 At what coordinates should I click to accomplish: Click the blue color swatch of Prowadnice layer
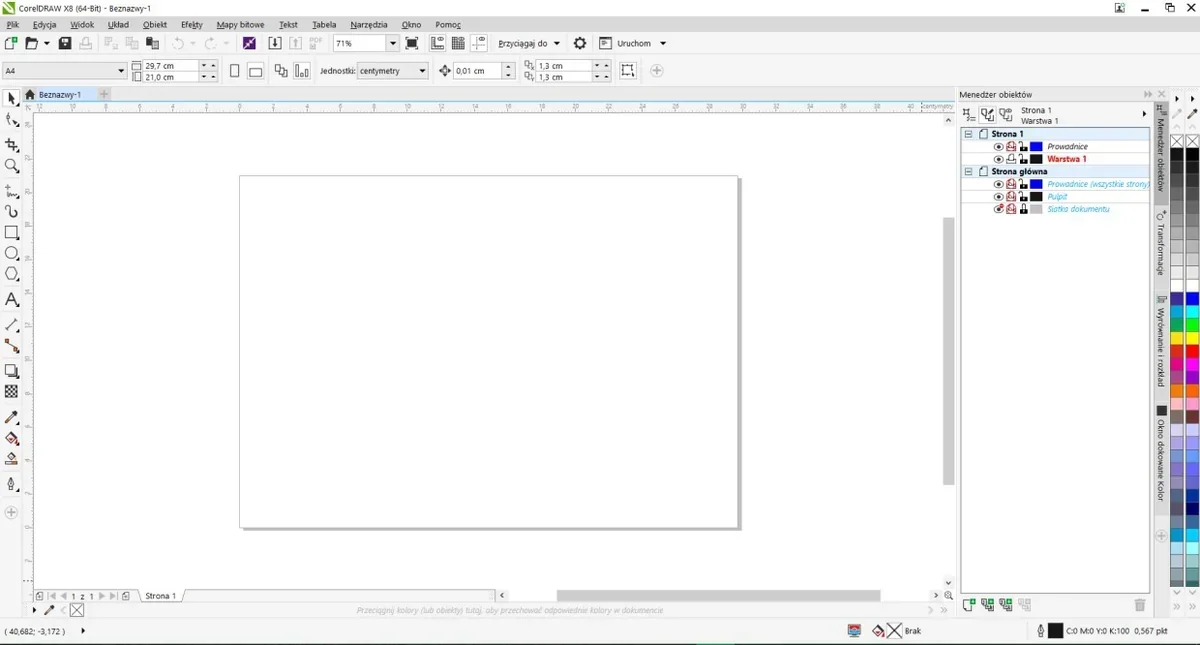click(x=1036, y=147)
